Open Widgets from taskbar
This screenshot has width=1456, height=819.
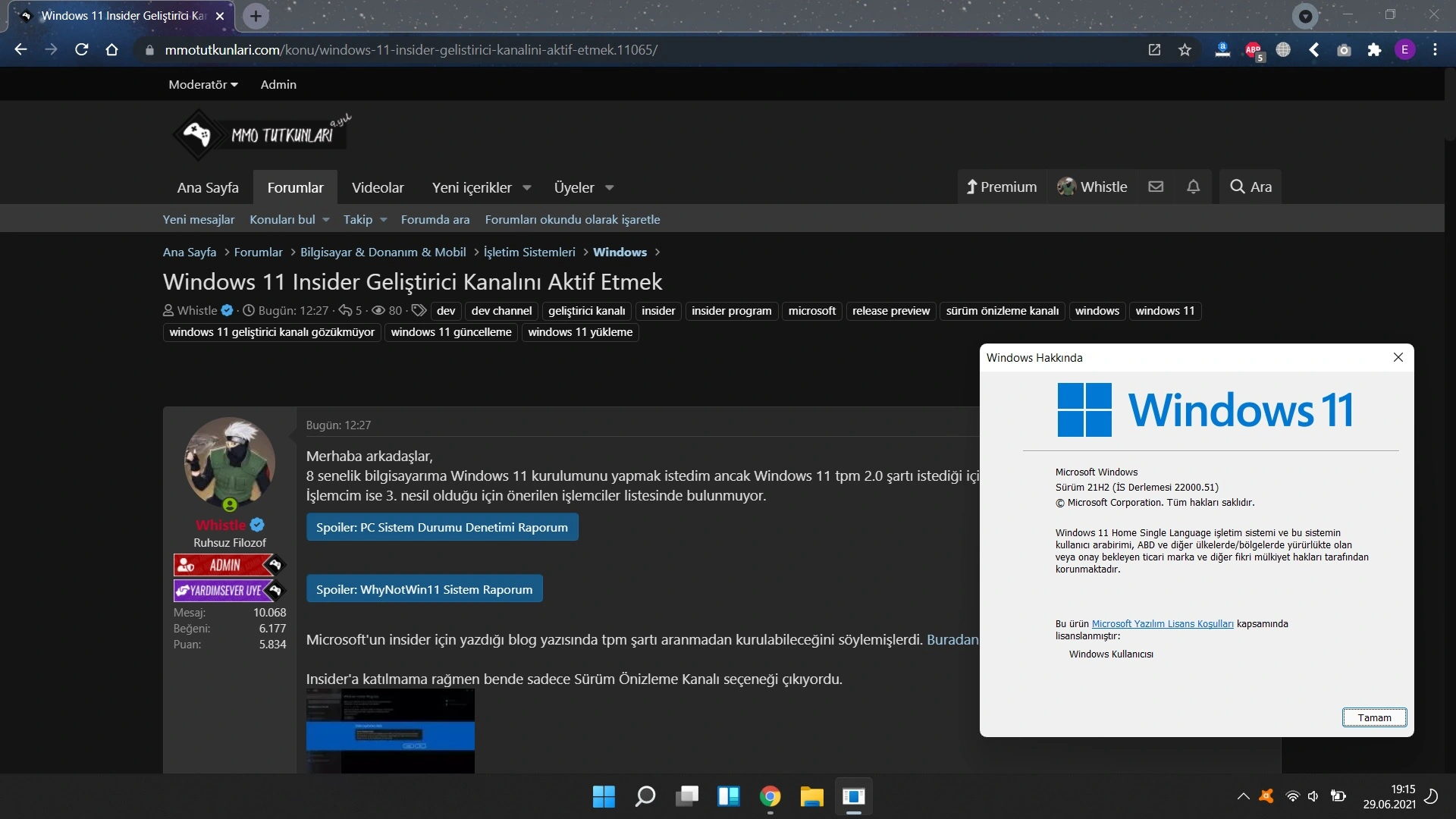pyautogui.click(x=729, y=796)
